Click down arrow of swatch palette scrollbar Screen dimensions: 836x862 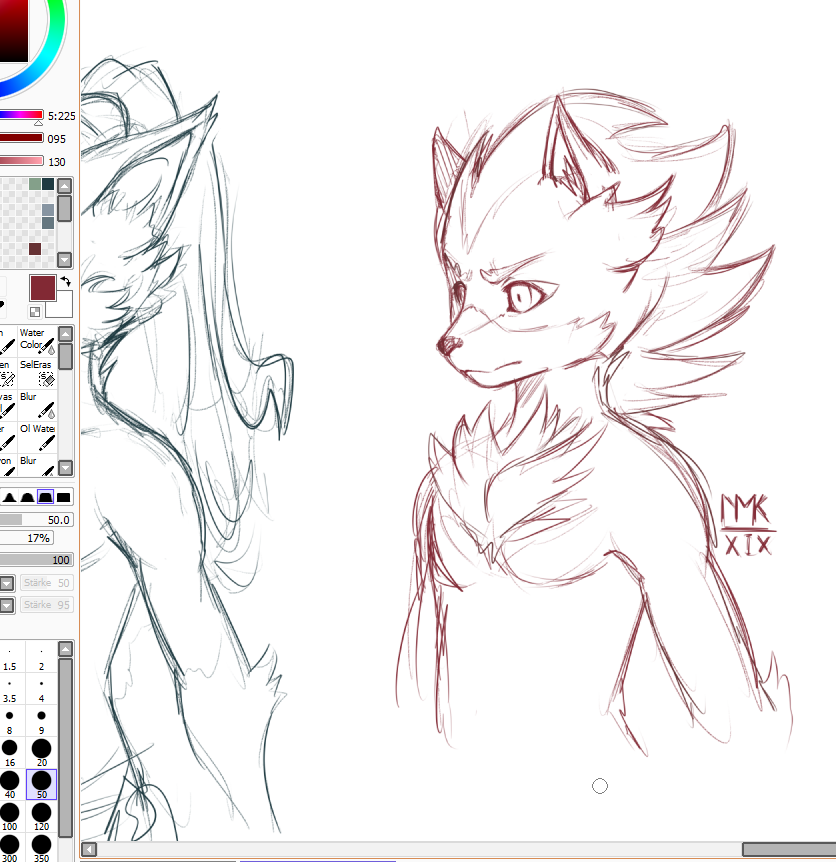(65, 259)
